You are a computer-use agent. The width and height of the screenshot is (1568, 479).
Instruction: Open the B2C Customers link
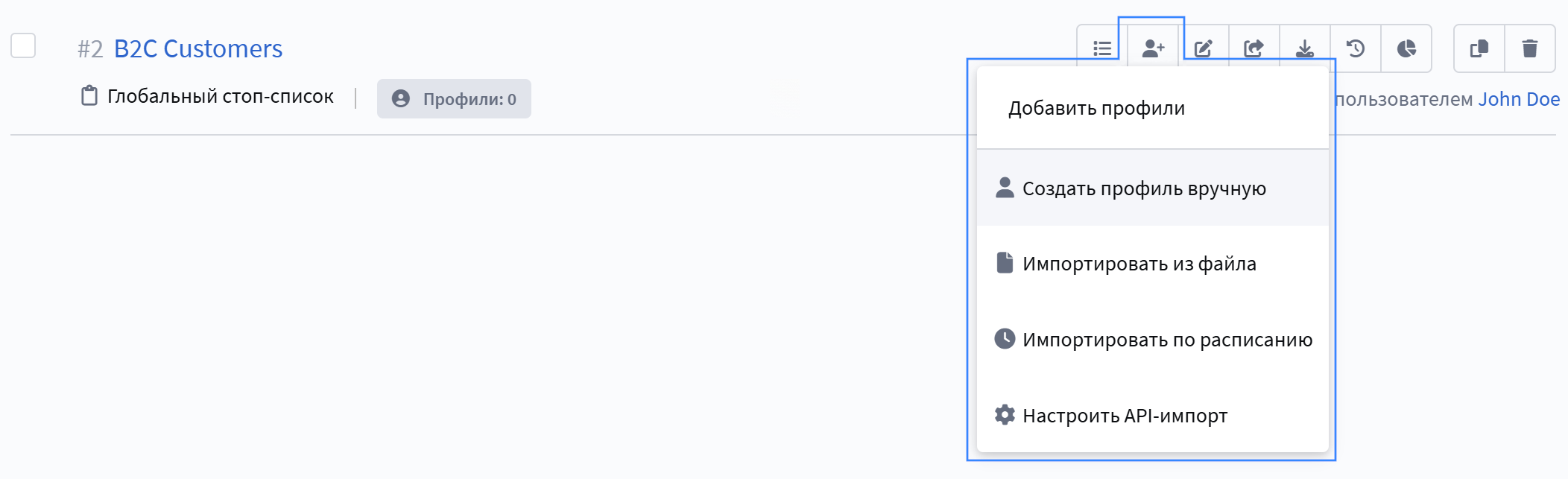coord(198,49)
